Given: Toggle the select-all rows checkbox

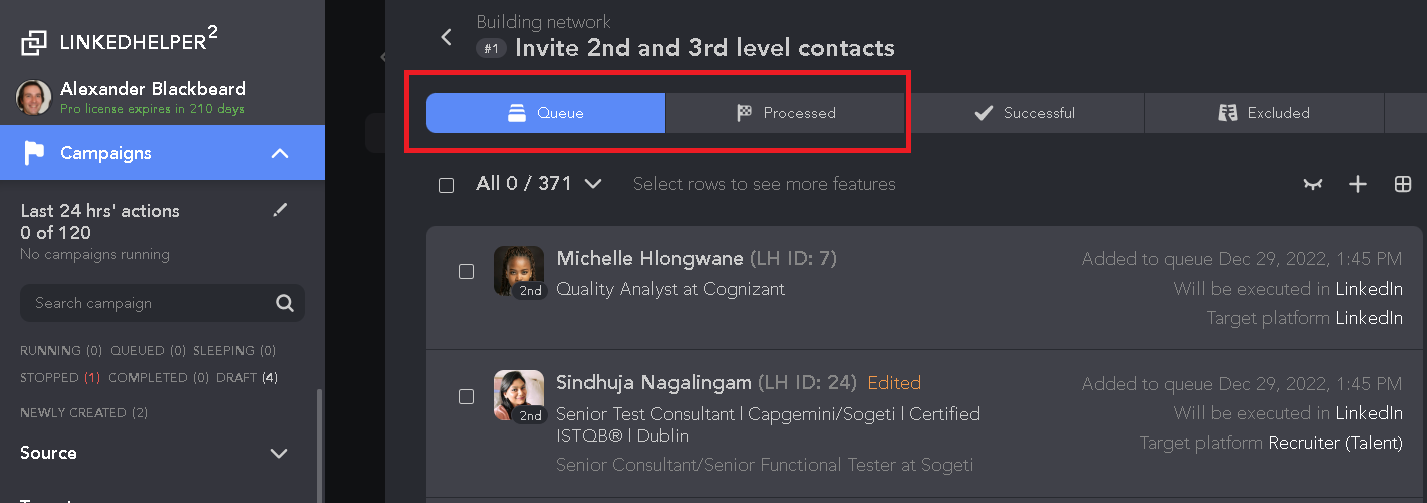Looking at the screenshot, I should [447, 185].
